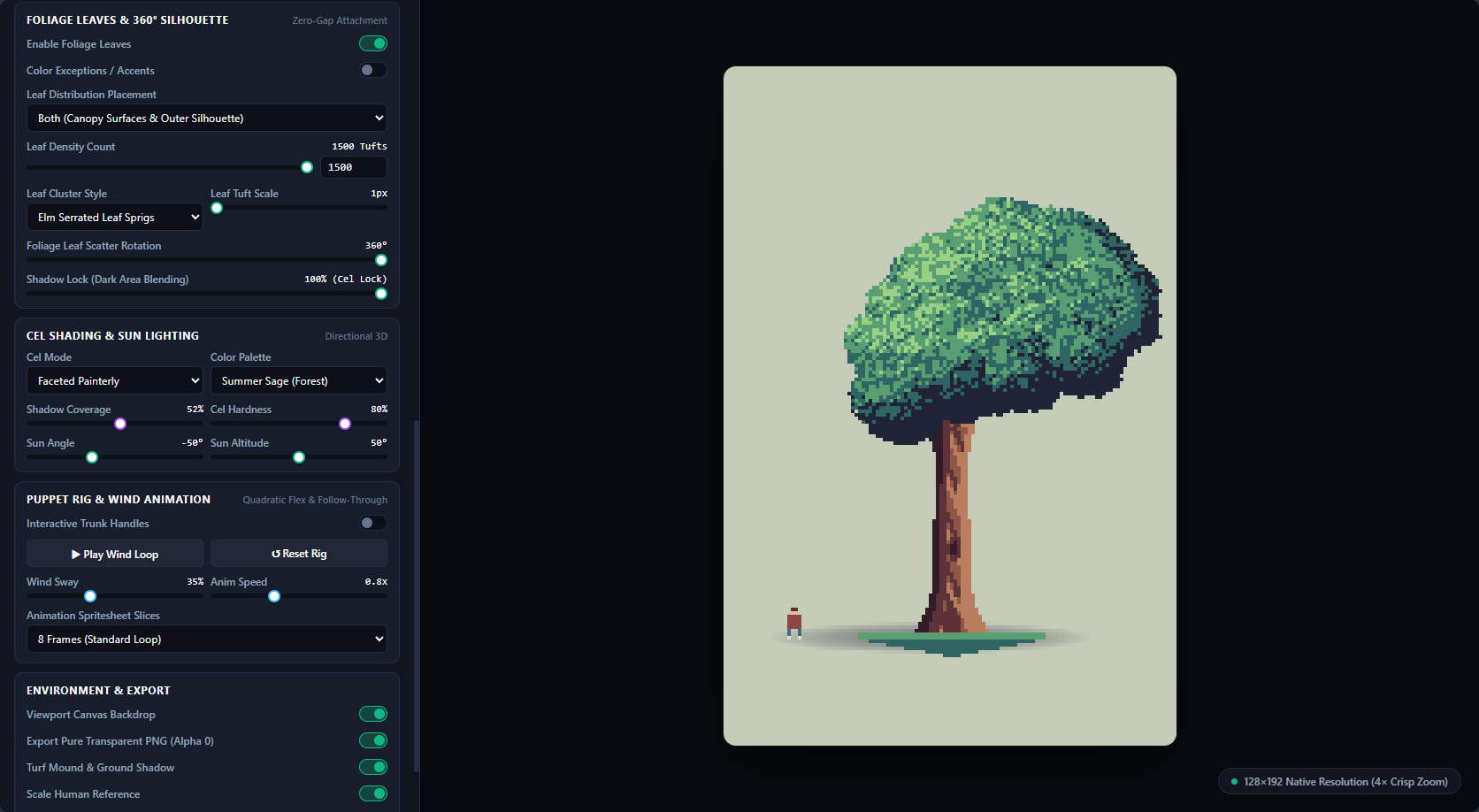Image resolution: width=1479 pixels, height=812 pixels.
Task: Open the Leaf Cluster Style dropdown
Action: pyautogui.click(x=115, y=217)
